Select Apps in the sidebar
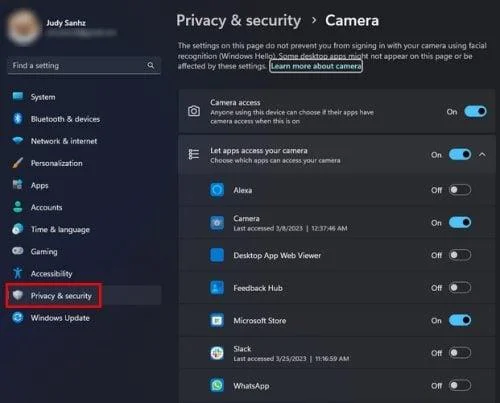500x403 pixels. click(85, 185)
